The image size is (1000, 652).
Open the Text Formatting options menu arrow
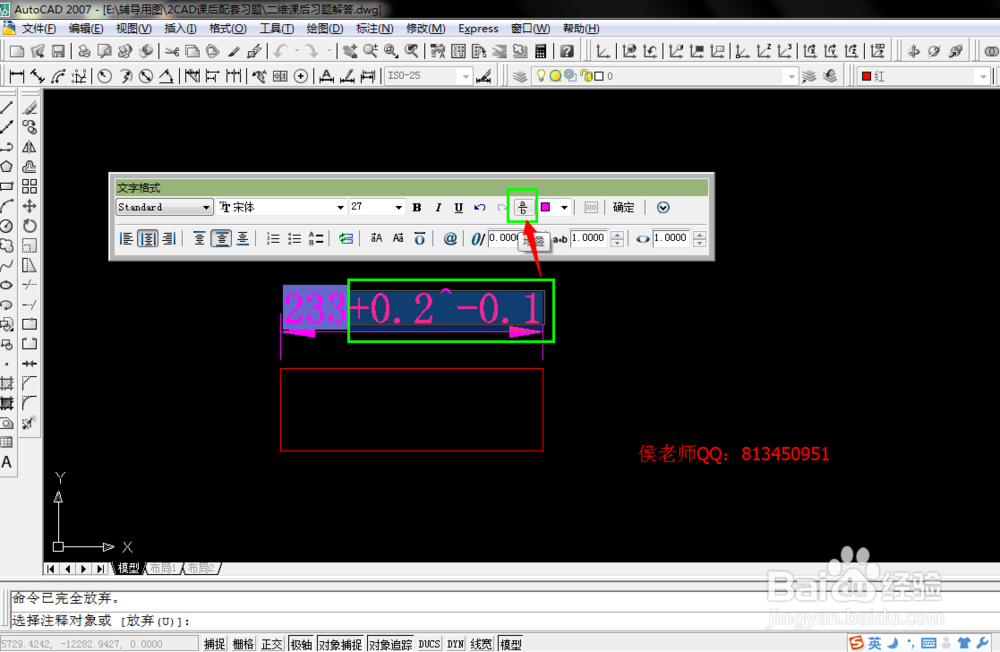click(663, 207)
